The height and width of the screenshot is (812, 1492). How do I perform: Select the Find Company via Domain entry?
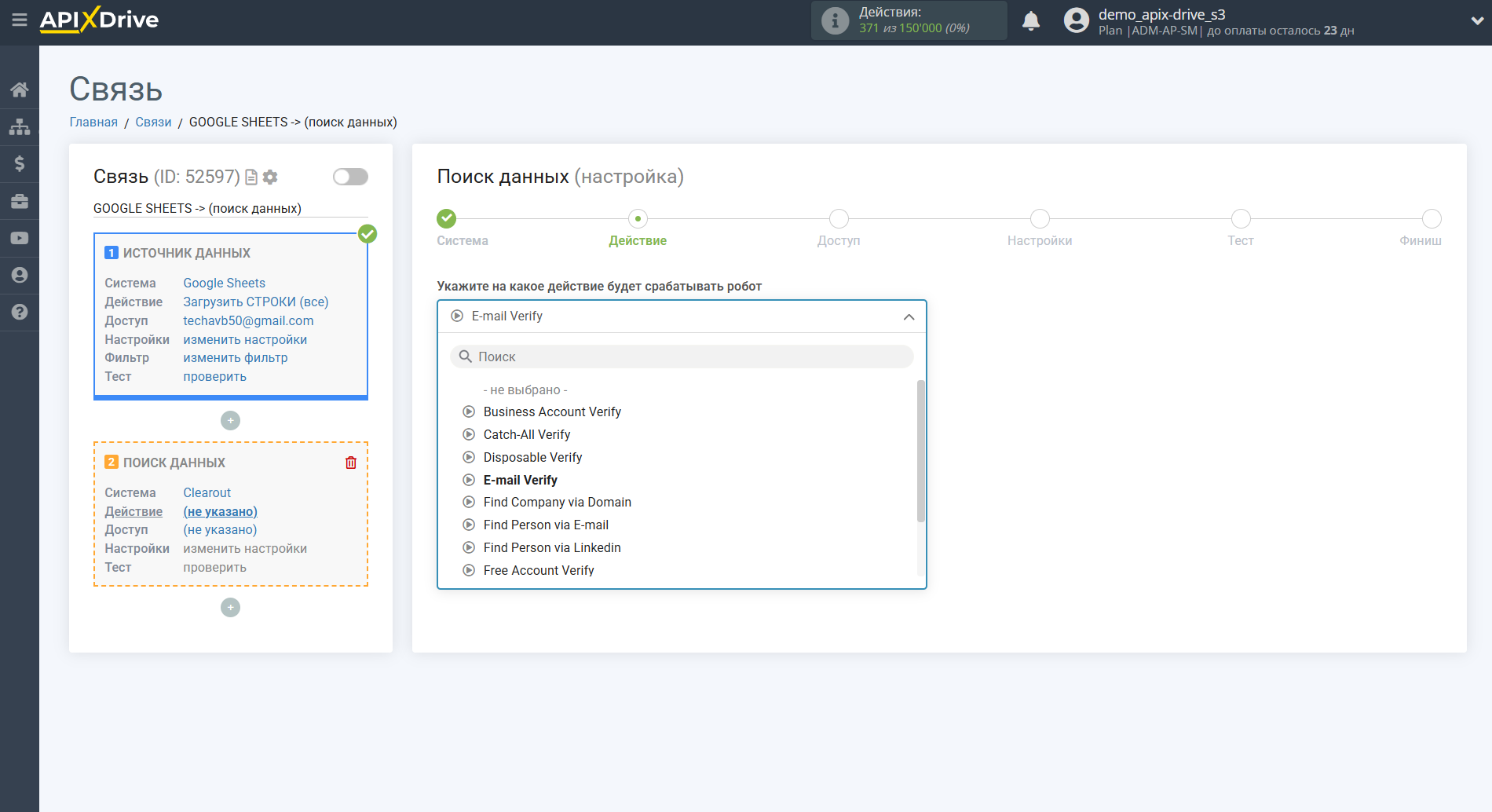tap(557, 502)
